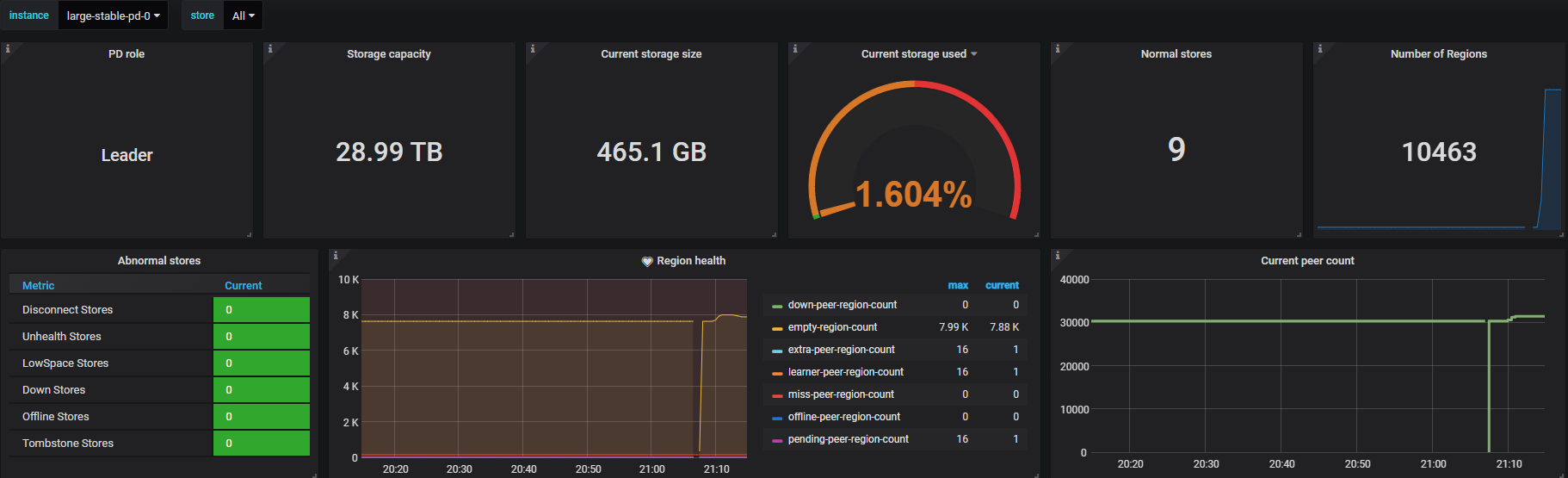Open the instance dropdown showing large-stable-pd-0
The image size is (1568, 478).
[x=113, y=16]
